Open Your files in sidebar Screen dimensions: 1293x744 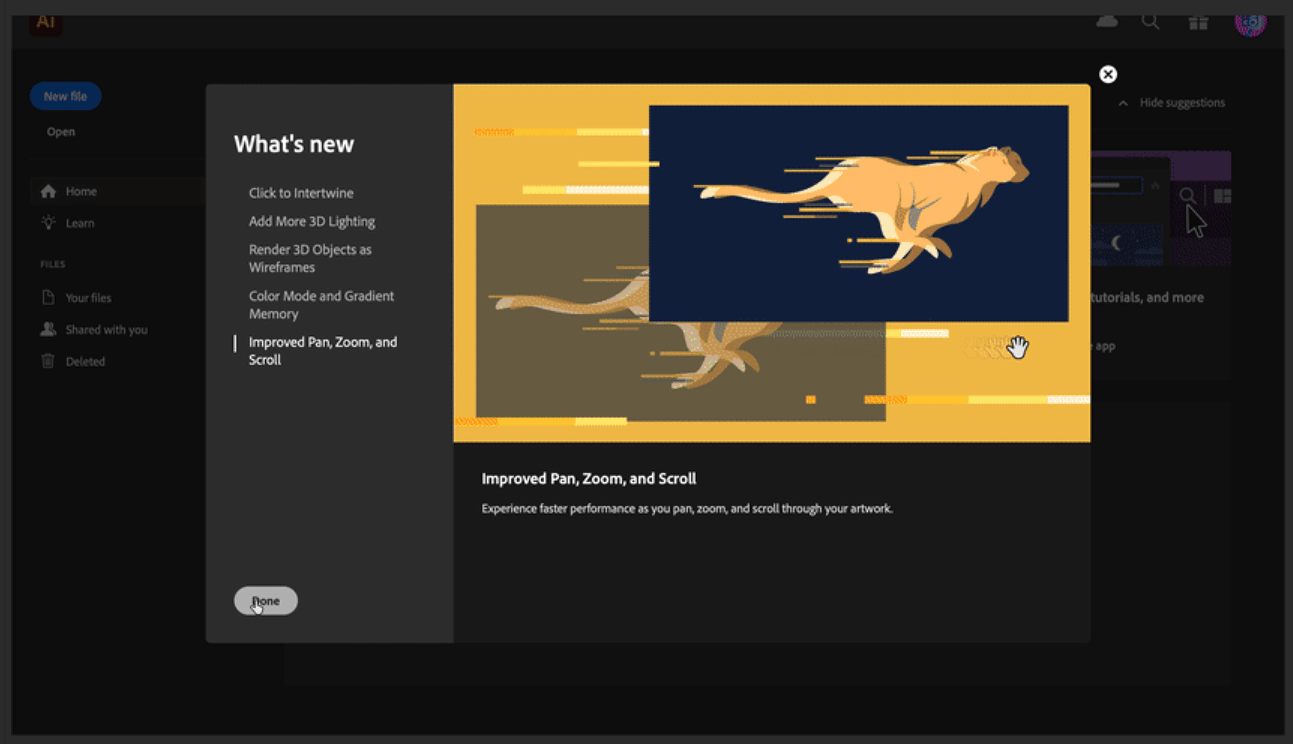coord(87,297)
